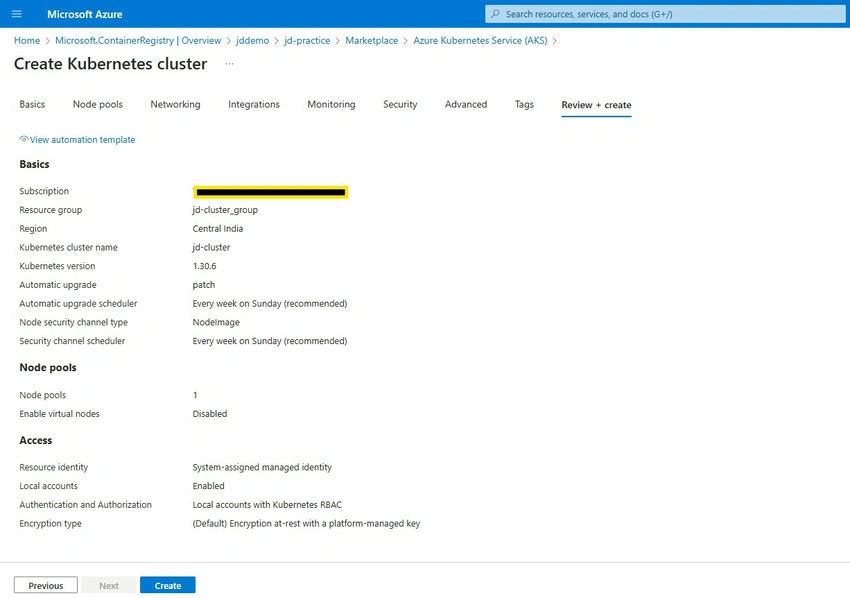Click the Kubernetes cluster name label
The width and height of the screenshot is (850, 598).
point(68,247)
